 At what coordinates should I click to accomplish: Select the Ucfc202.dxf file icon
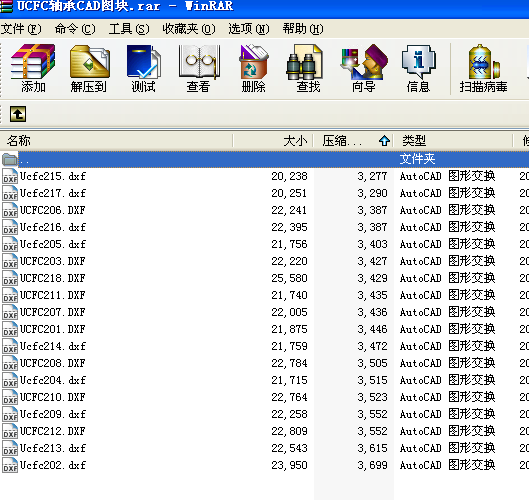(10, 465)
